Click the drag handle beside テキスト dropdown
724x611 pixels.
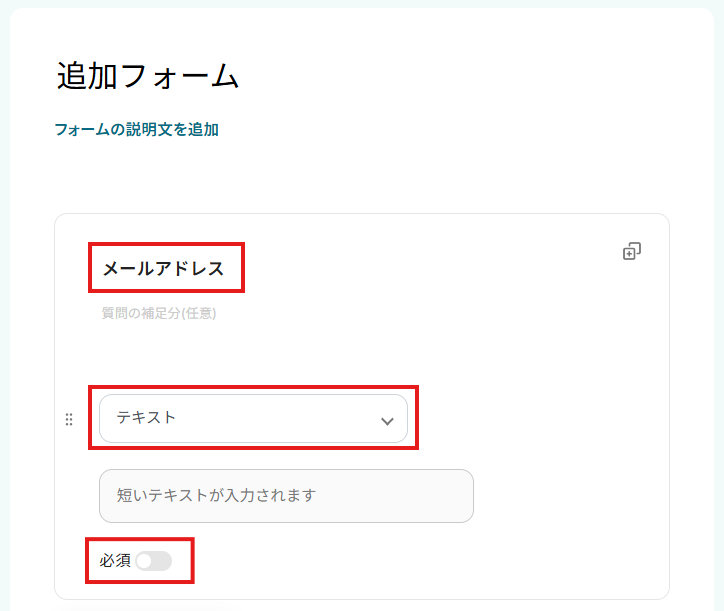pos(69,420)
